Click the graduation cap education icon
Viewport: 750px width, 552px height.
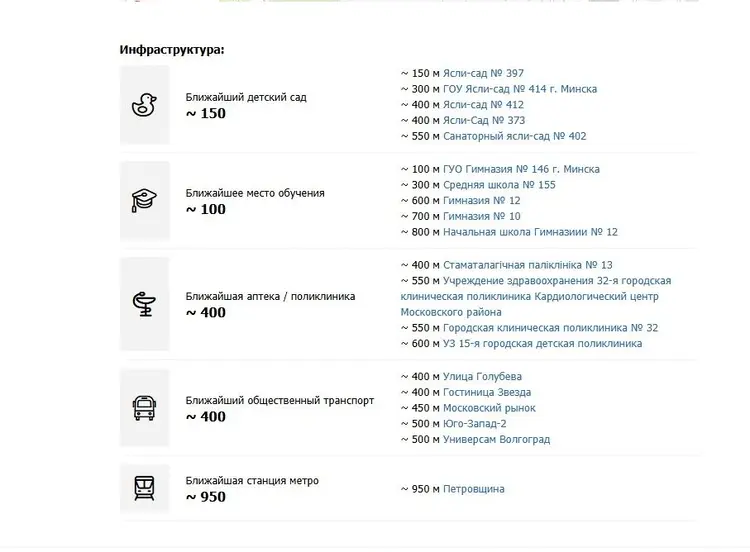coord(144,200)
